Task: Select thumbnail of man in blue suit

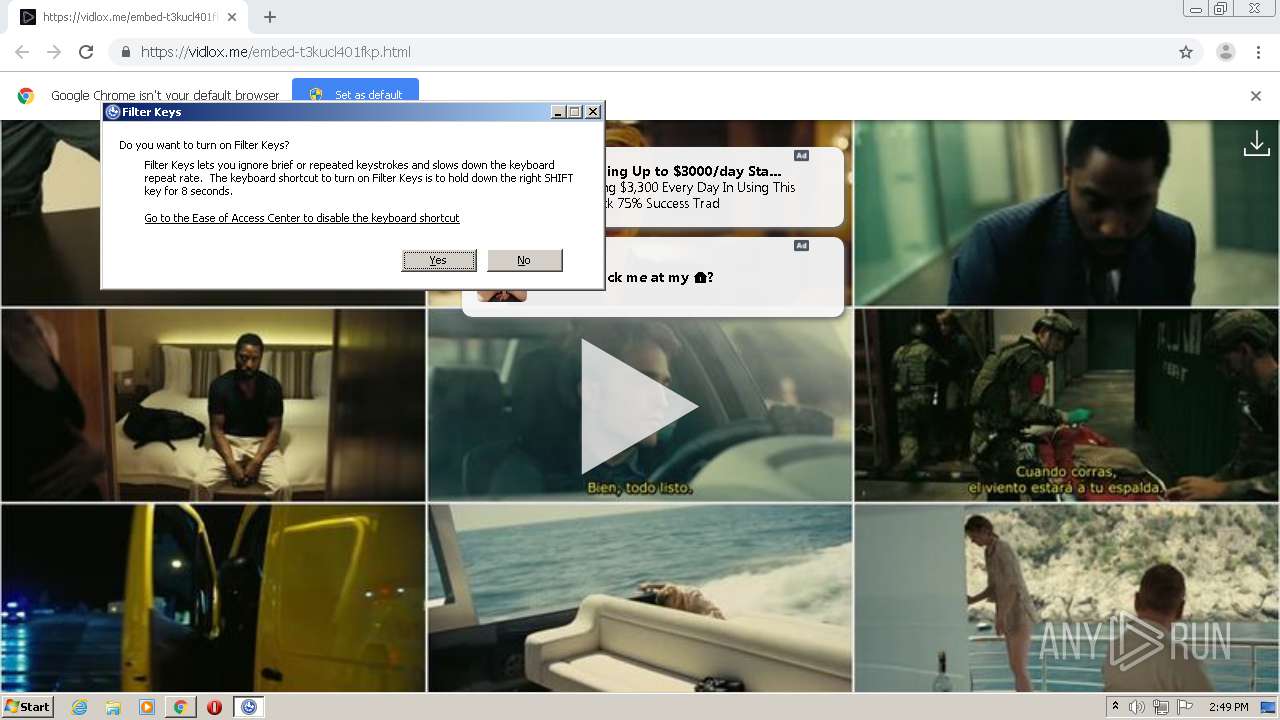Action: pos(1066,213)
